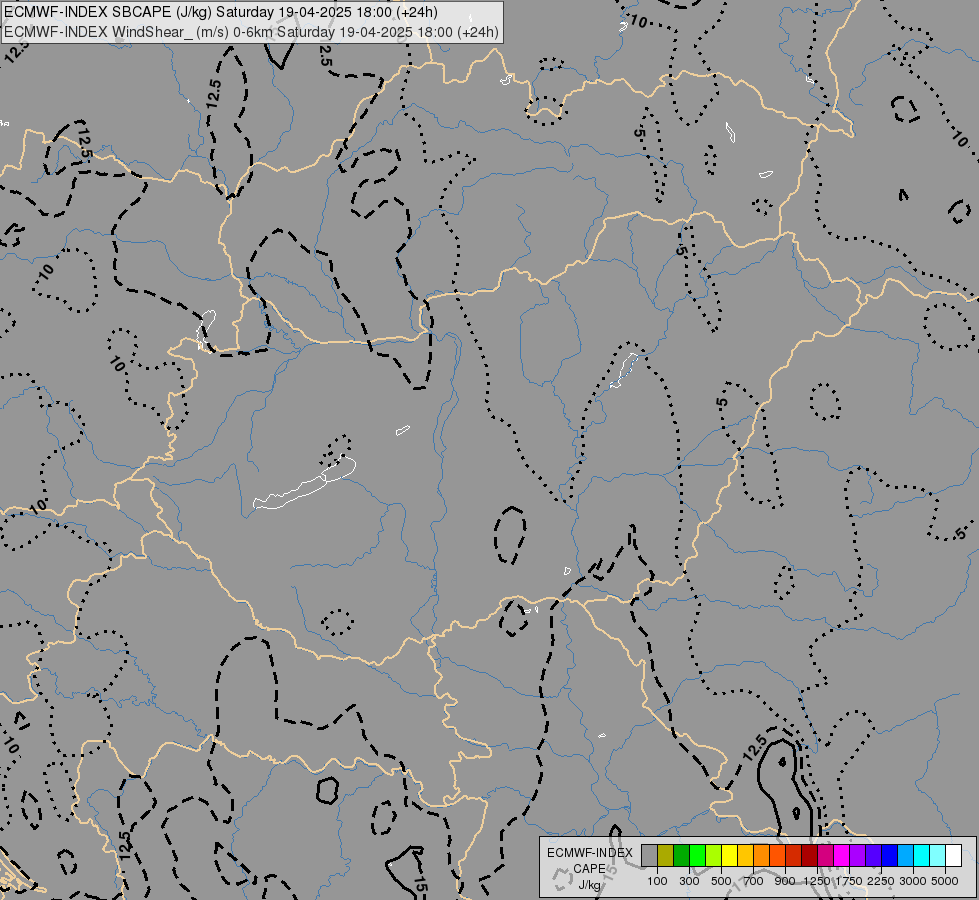Pick the pure yellow legend swatch
The height and width of the screenshot is (900, 979).
point(729,856)
